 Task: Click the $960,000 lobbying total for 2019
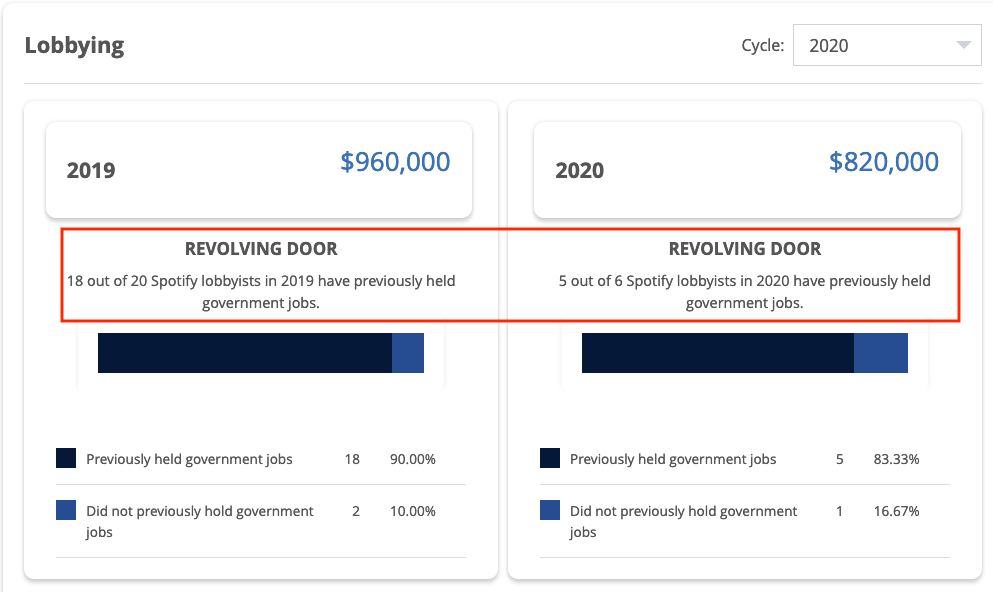[x=395, y=162]
